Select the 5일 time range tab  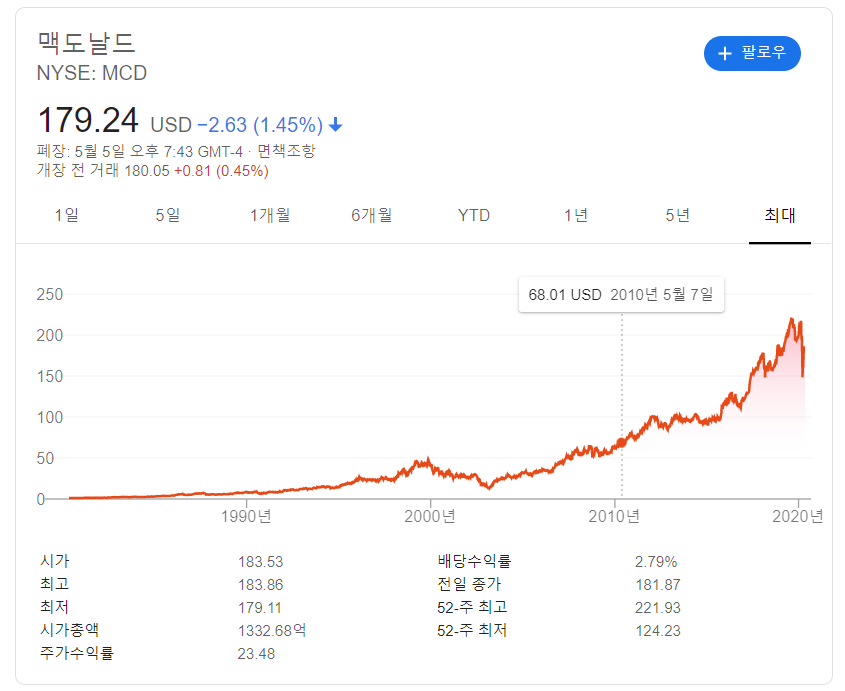pos(168,215)
